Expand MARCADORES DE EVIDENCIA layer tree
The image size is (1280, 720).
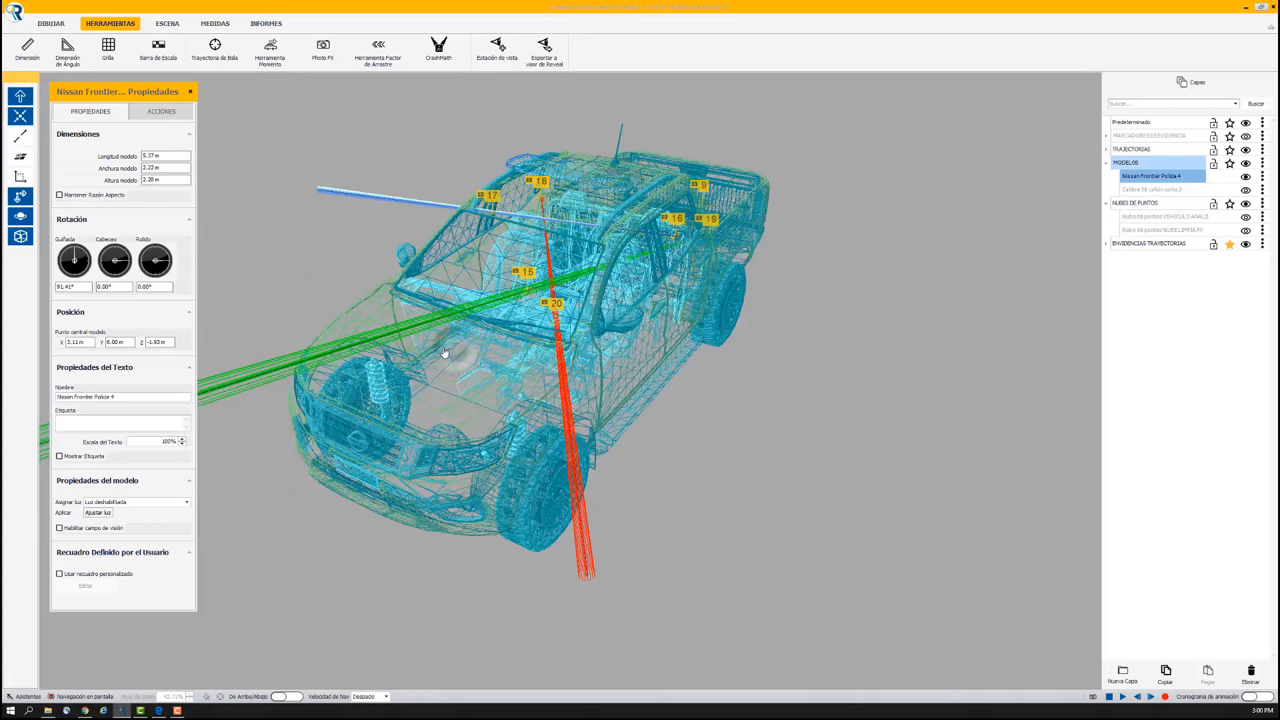pyautogui.click(x=1106, y=136)
